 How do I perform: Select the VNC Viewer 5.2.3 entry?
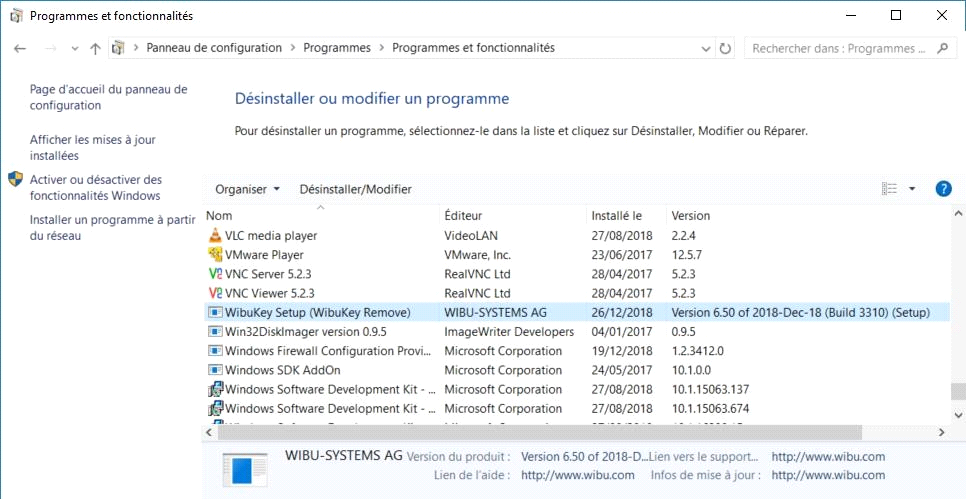(x=577, y=293)
